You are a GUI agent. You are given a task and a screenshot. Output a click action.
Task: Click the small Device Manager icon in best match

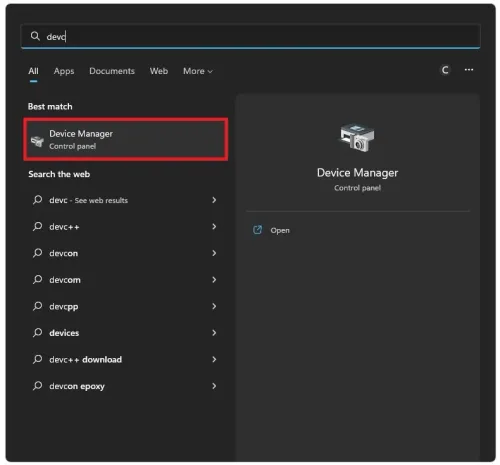(37, 141)
